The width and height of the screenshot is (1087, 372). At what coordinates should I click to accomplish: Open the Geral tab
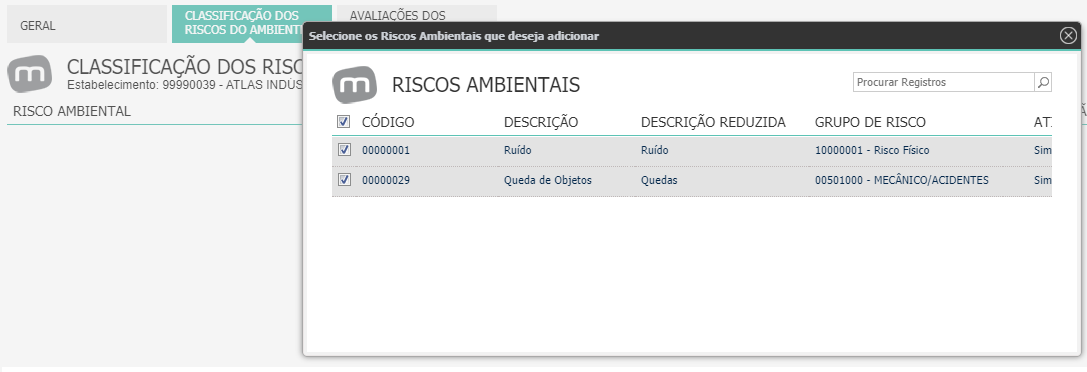point(87,25)
